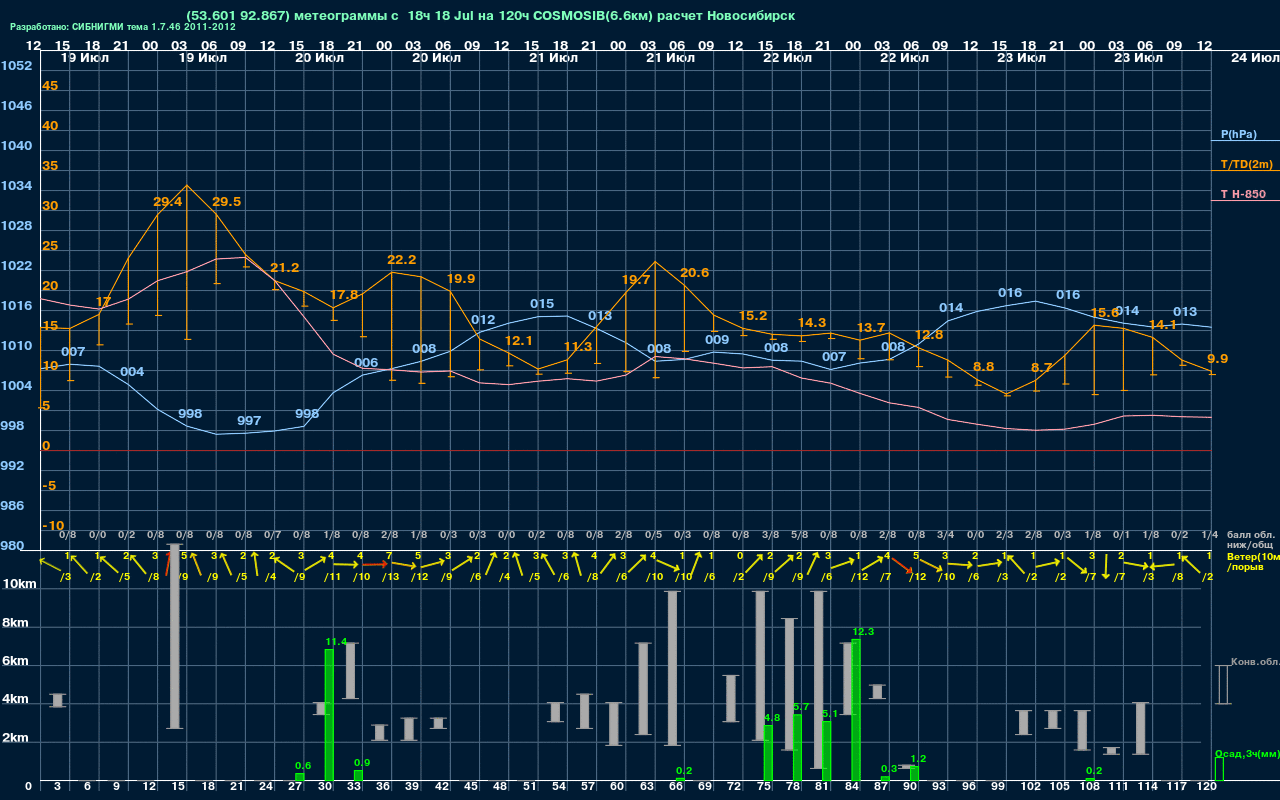Click the 20.6 temperature value
This screenshot has width=1280, height=800.
click(695, 273)
